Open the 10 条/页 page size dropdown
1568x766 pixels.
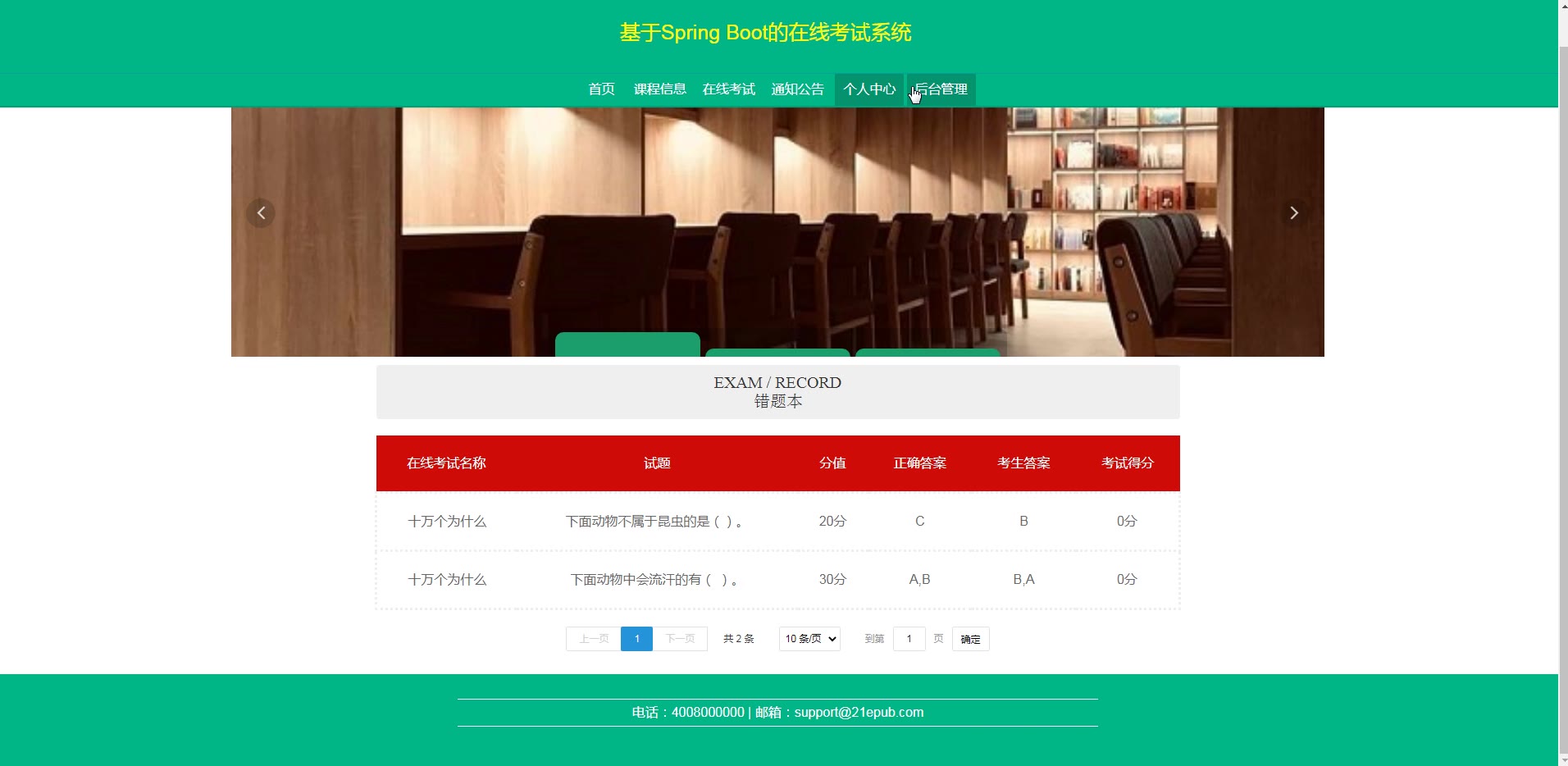pyautogui.click(x=809, y=639)
